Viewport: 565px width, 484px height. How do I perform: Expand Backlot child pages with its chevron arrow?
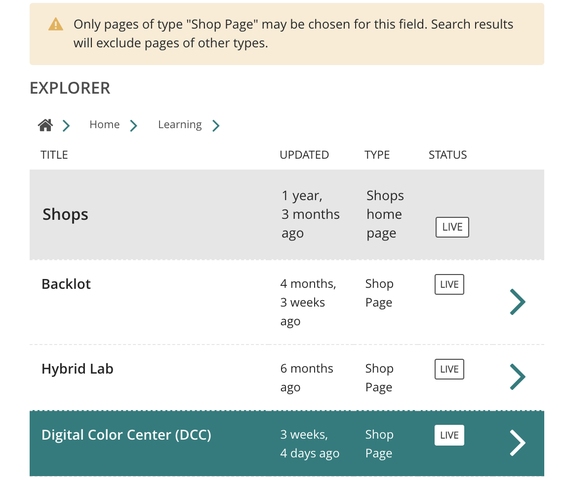(x=518, y=302)
